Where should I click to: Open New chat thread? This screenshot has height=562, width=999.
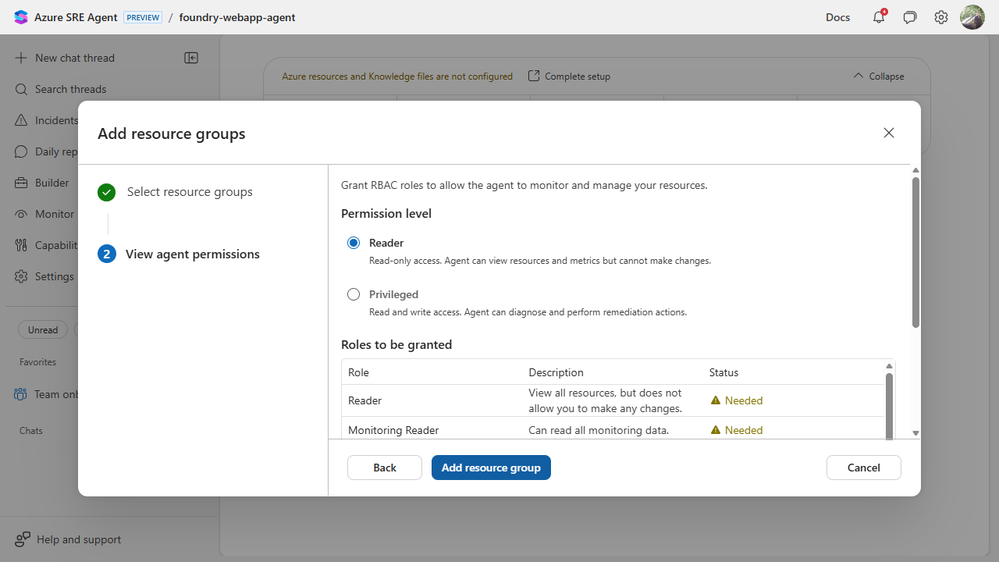75,58
